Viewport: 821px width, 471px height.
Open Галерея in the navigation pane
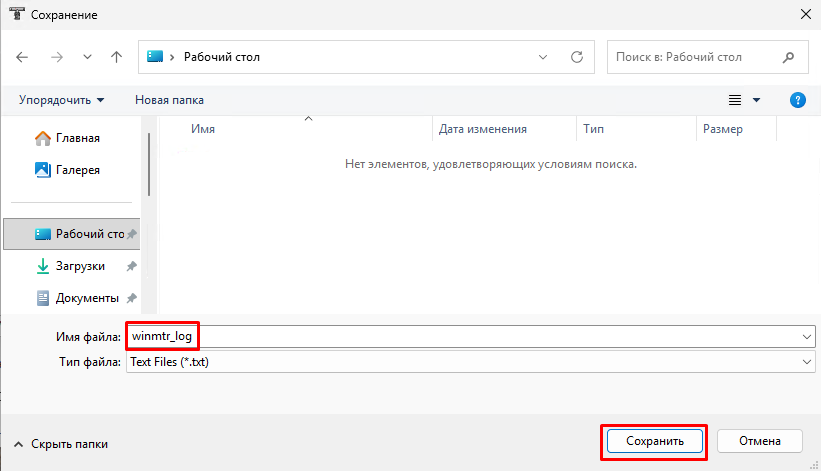tap(67, 170)
